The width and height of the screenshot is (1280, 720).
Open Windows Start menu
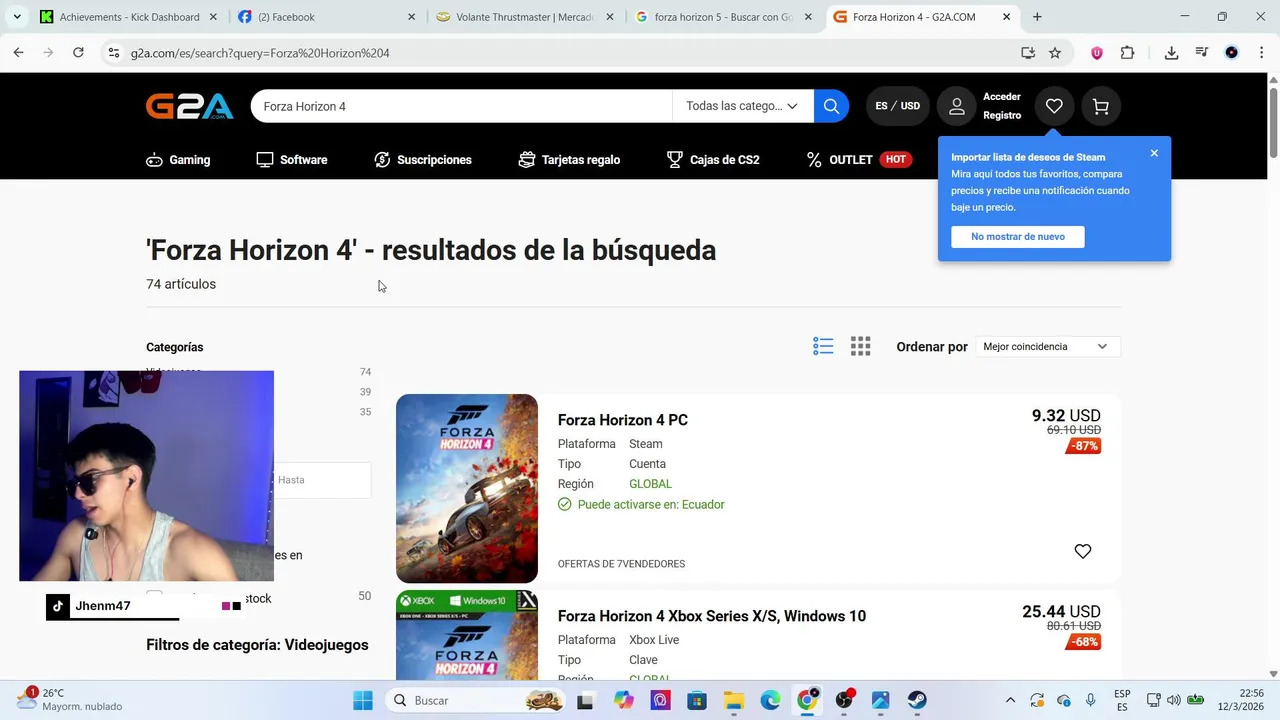point(363,700)
